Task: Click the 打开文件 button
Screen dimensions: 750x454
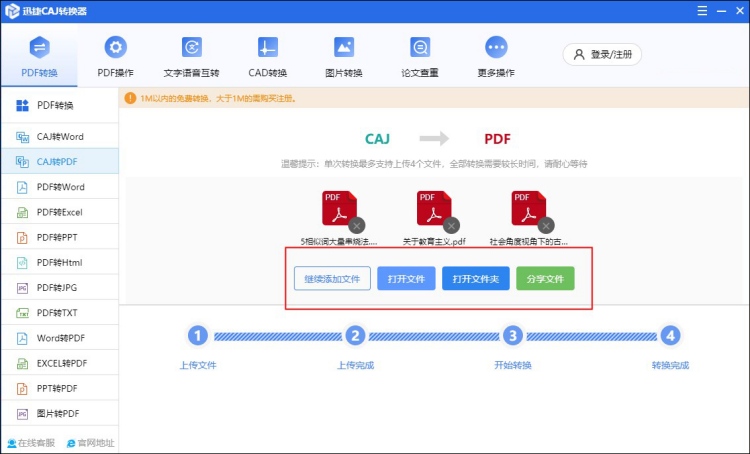Action: point(406,278)
